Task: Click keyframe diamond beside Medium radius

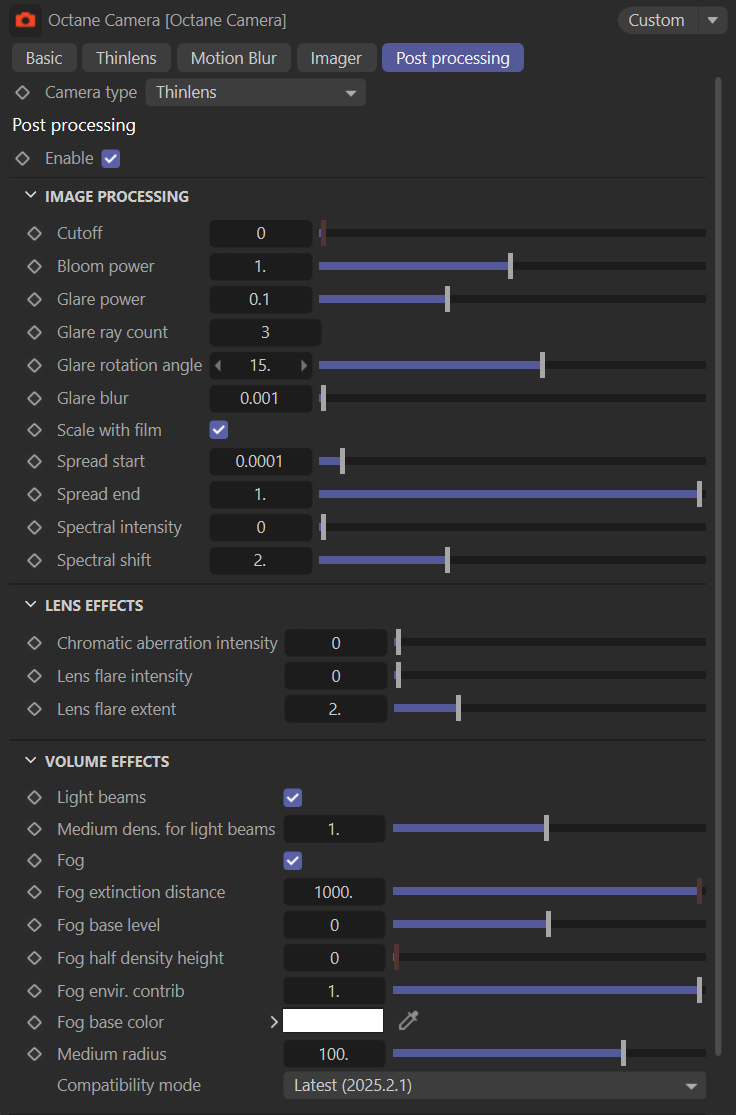Action: [x=35, y=1054]
